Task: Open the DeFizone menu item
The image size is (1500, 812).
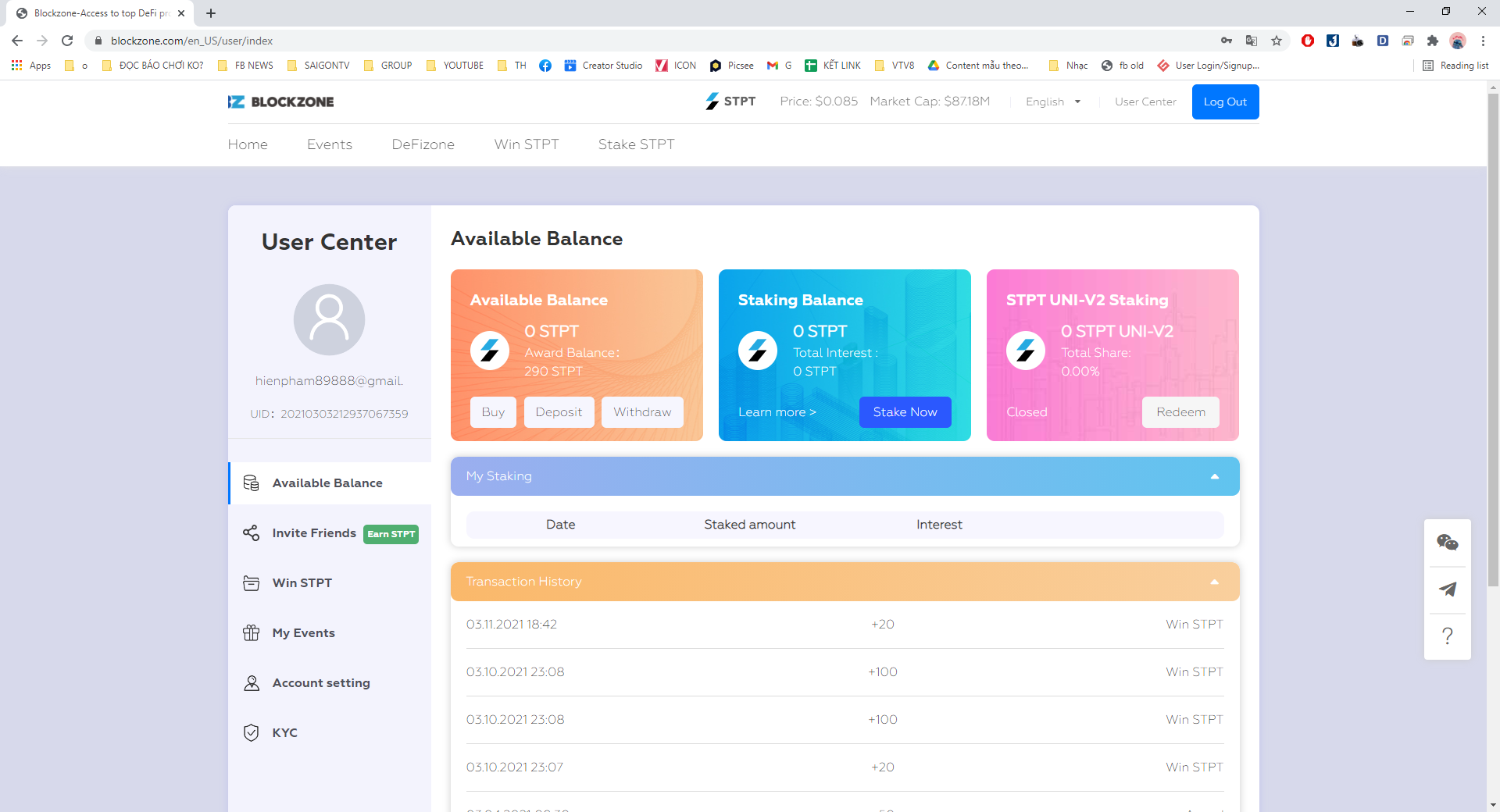Action: (423, 144)
